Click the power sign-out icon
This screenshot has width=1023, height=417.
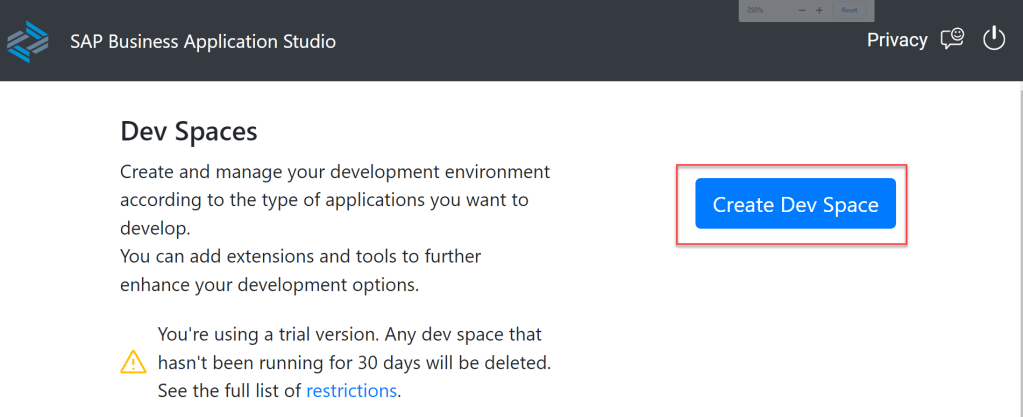point(993,40)
